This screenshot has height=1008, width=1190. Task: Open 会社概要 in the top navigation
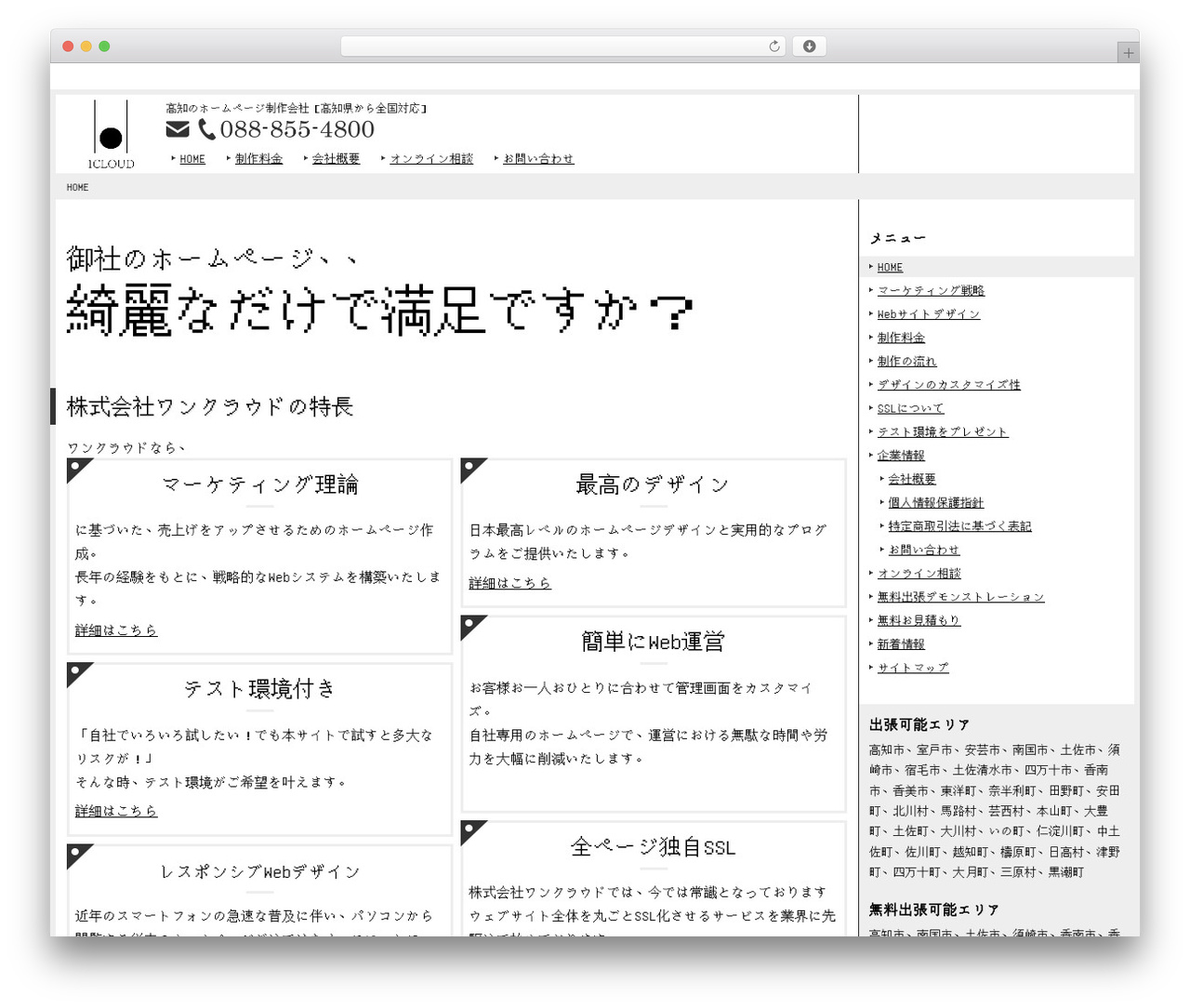coord(336,159)
